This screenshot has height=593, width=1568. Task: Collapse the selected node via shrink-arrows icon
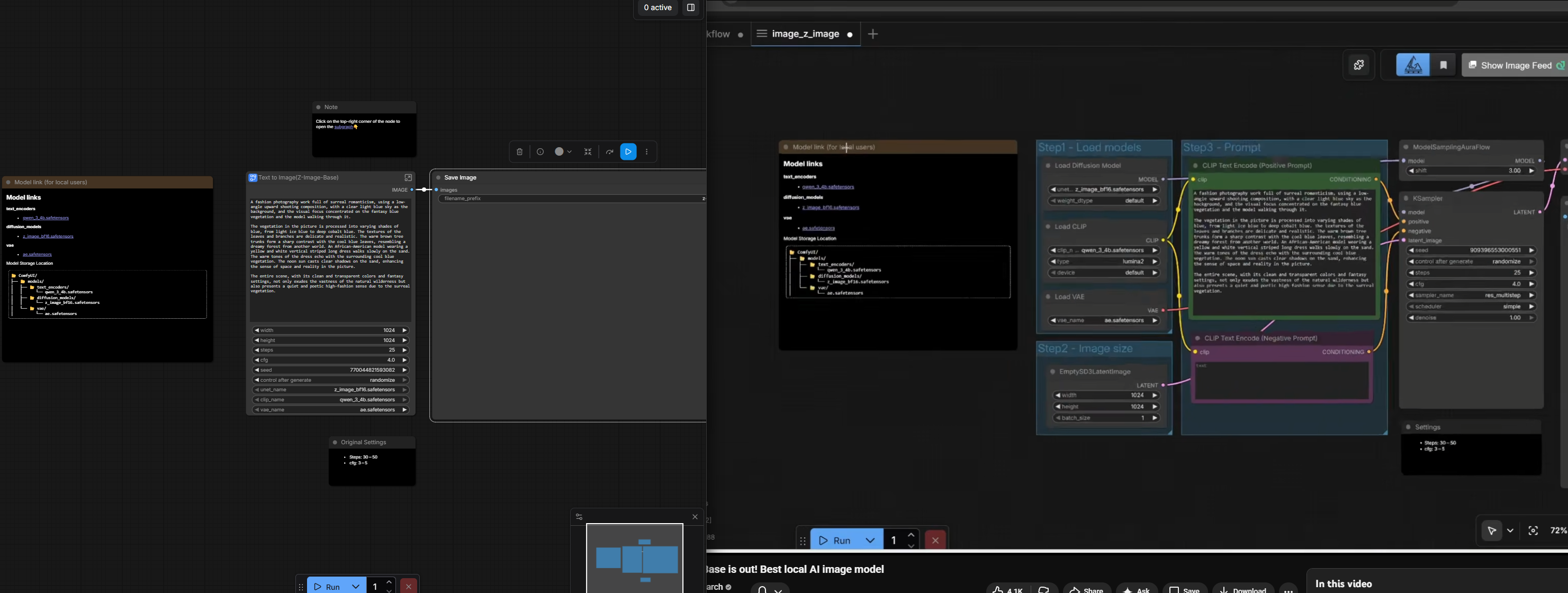coord(588,151)
